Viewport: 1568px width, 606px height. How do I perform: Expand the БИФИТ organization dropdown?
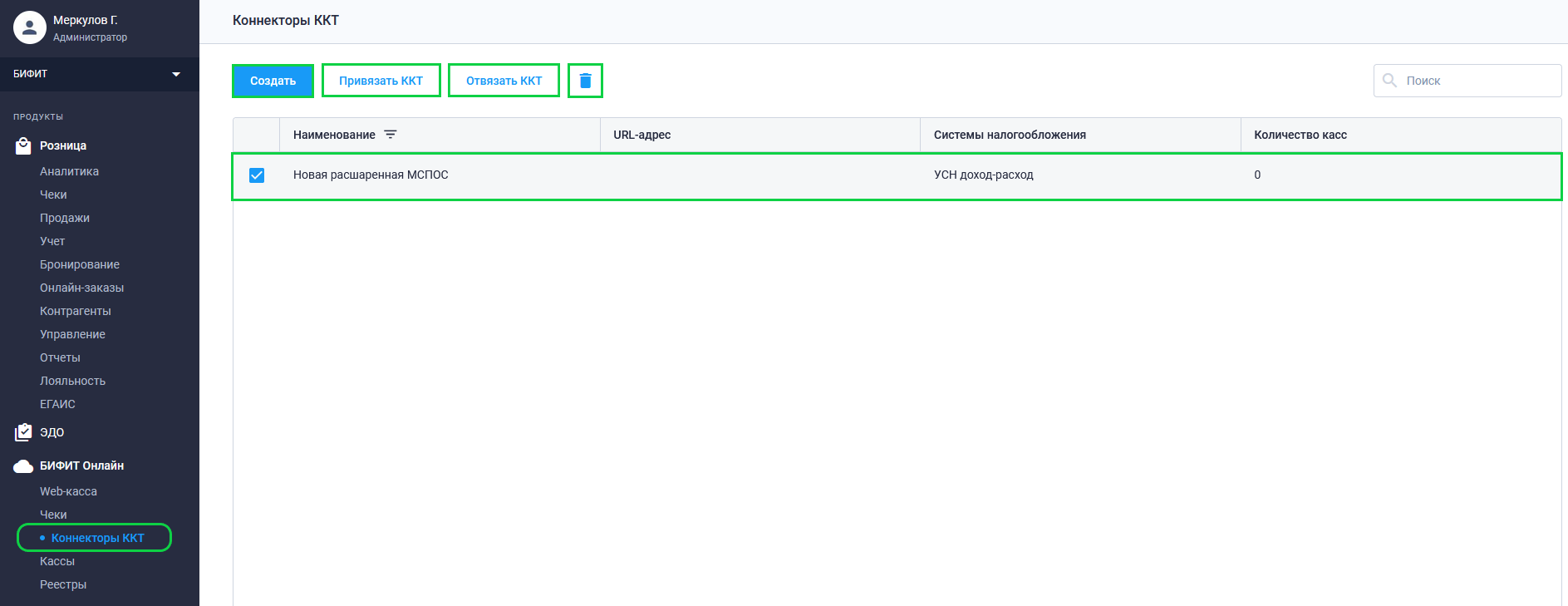click(175, 74)
